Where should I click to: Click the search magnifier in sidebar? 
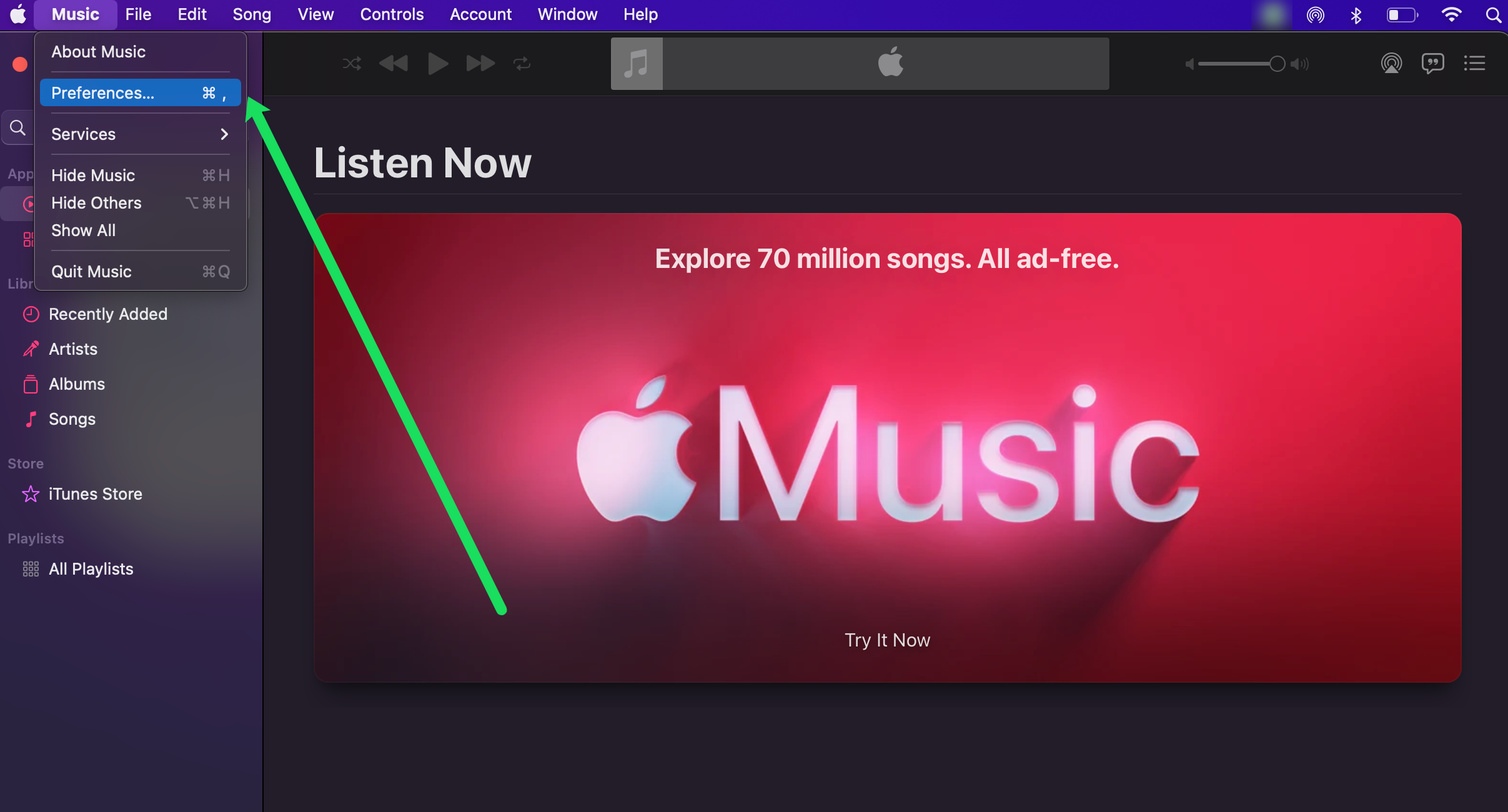coord(18,128)
